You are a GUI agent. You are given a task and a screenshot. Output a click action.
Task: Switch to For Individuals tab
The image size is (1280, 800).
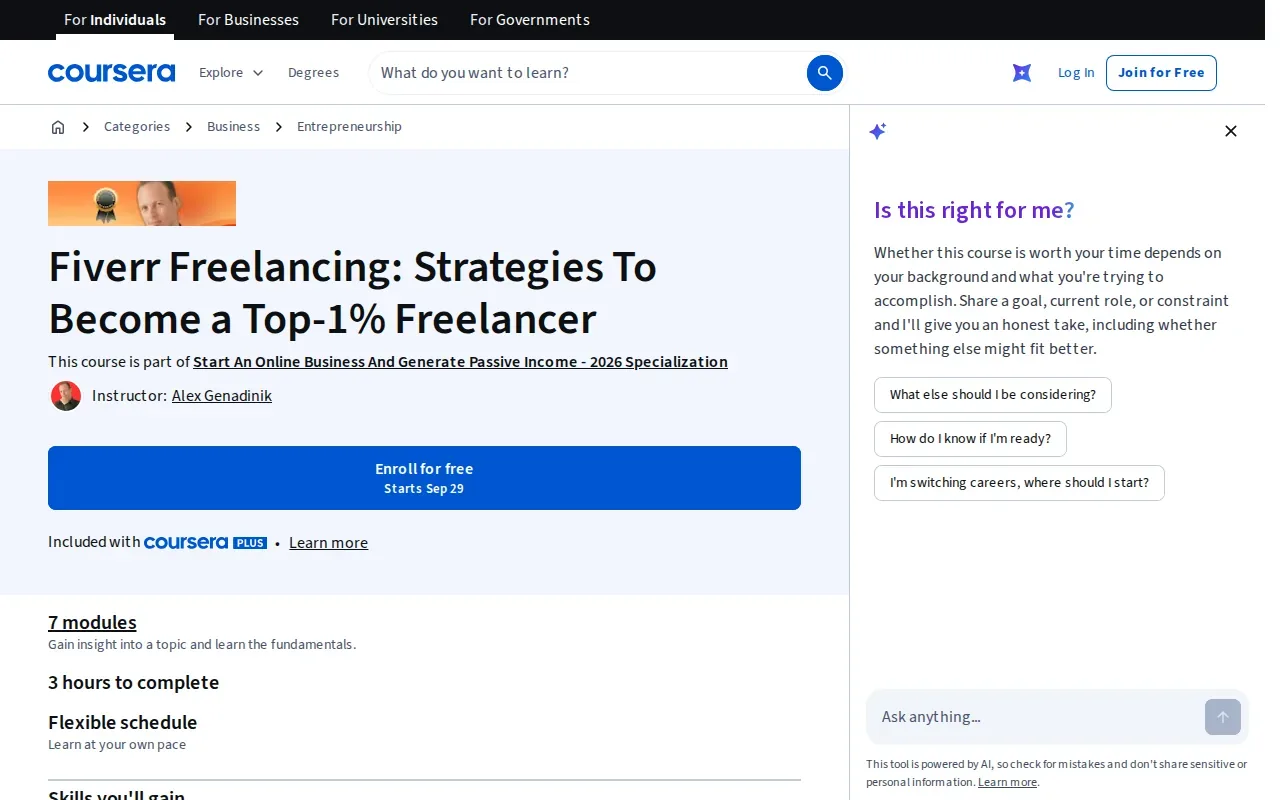pos(115,20)
